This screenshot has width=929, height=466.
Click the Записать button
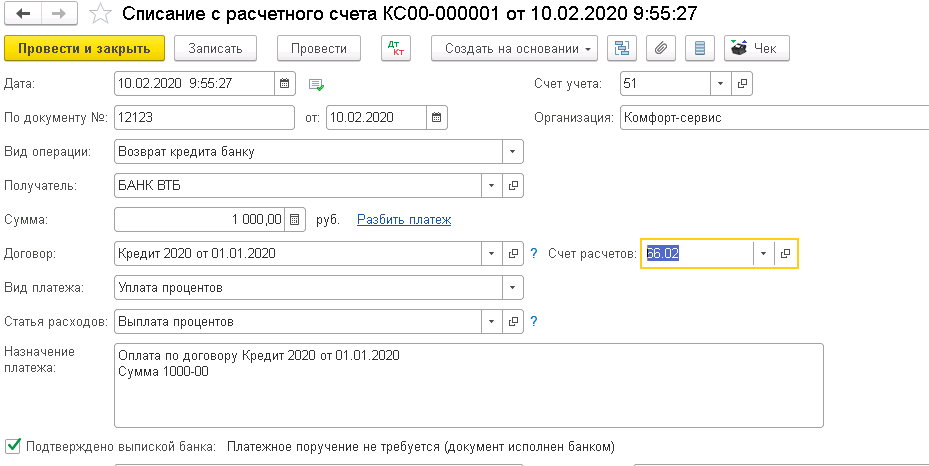coord(215,49)
